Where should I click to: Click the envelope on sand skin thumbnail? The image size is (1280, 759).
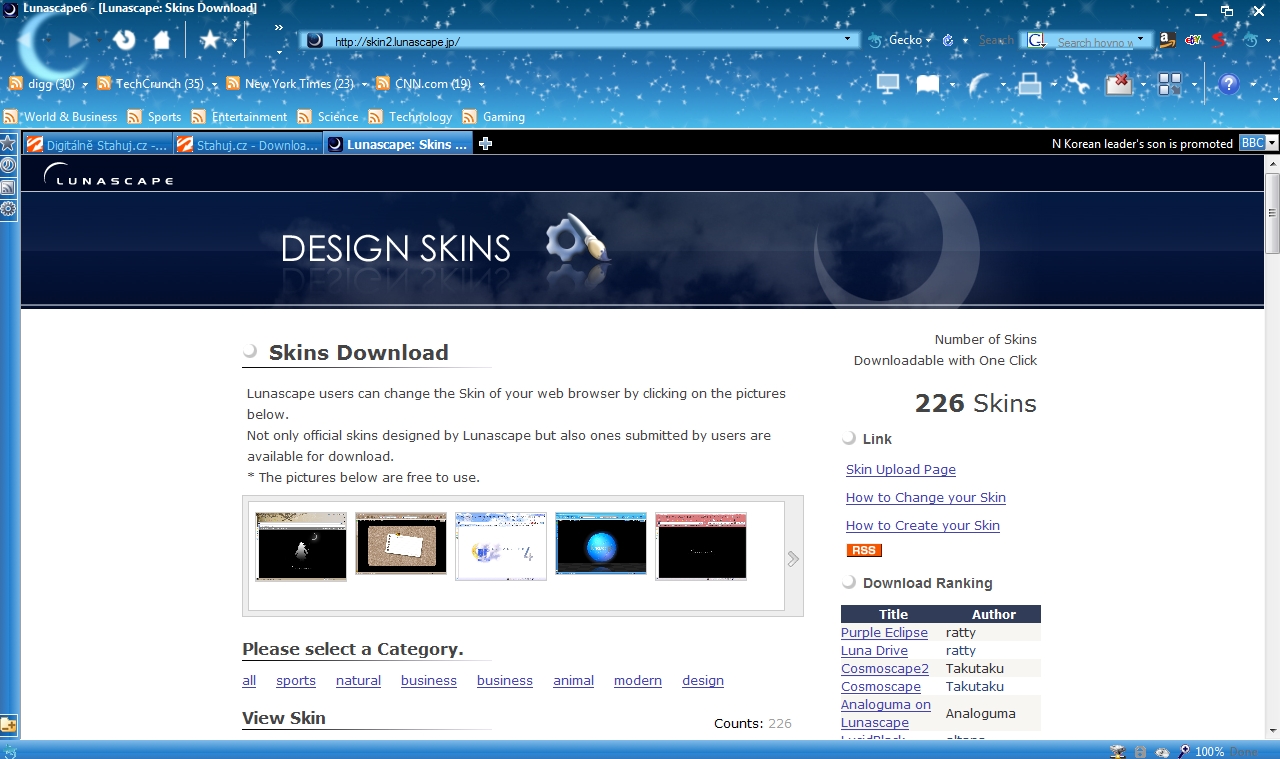click(x=401, y=546)
